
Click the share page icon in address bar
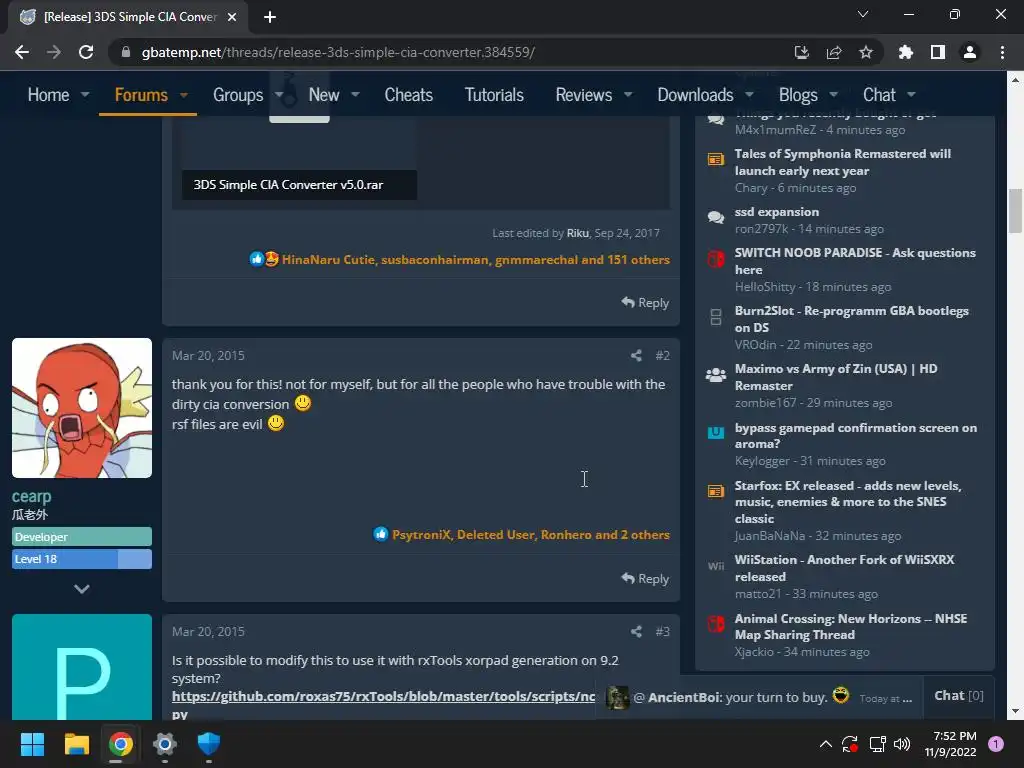833,52
